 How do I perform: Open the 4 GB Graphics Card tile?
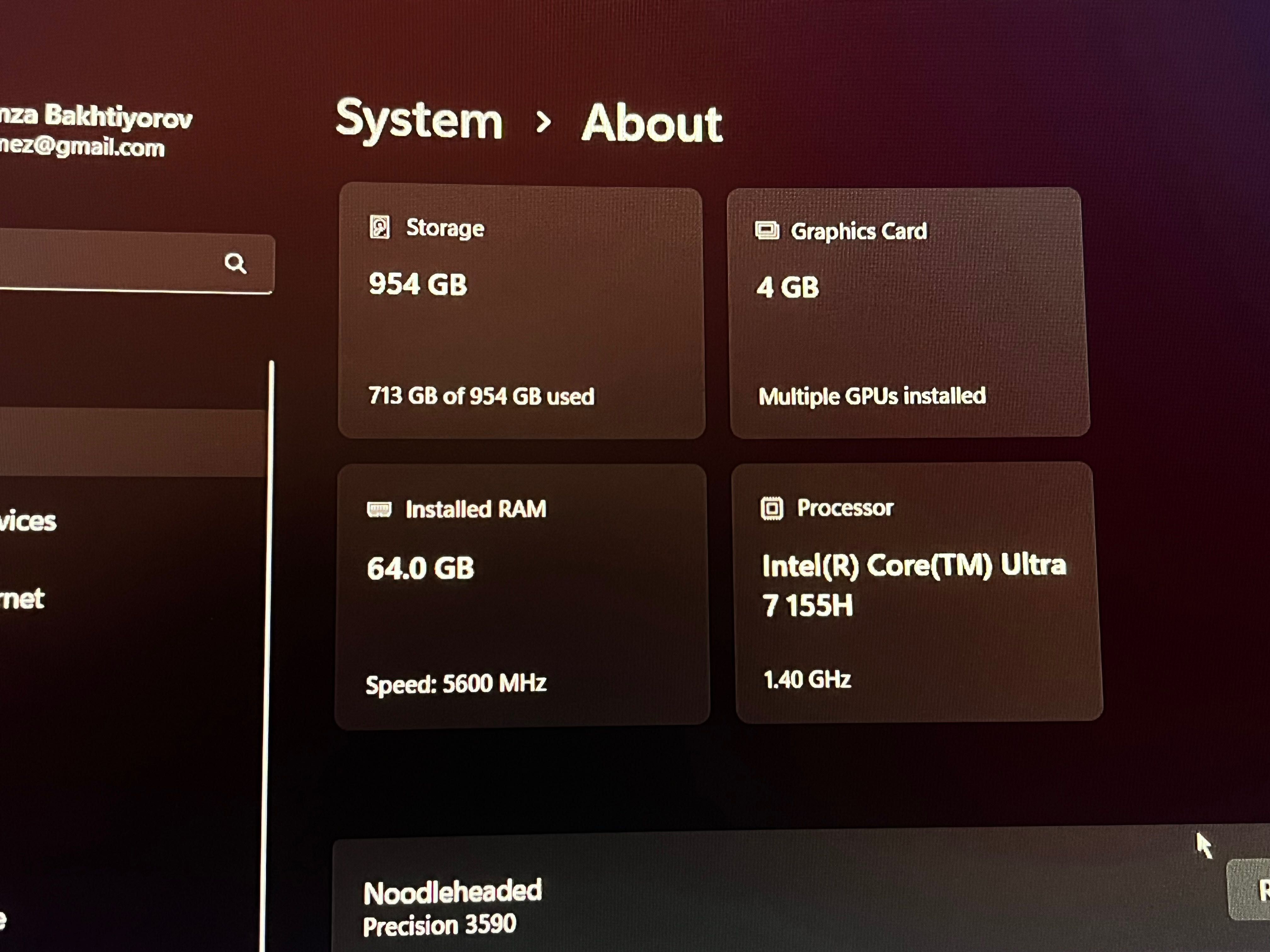click(908, 313)
